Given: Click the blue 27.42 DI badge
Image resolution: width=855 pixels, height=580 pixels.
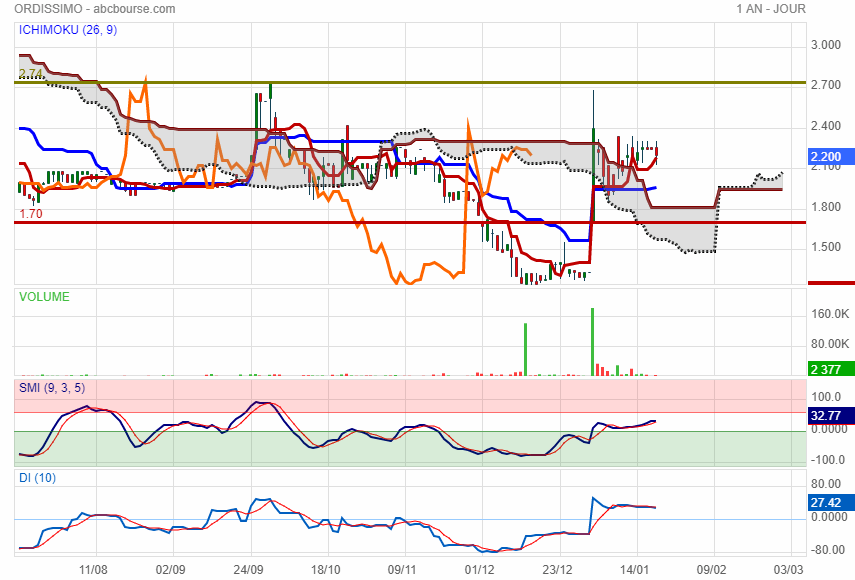Looking at the screenshot, I should click(x=831, y=503).
